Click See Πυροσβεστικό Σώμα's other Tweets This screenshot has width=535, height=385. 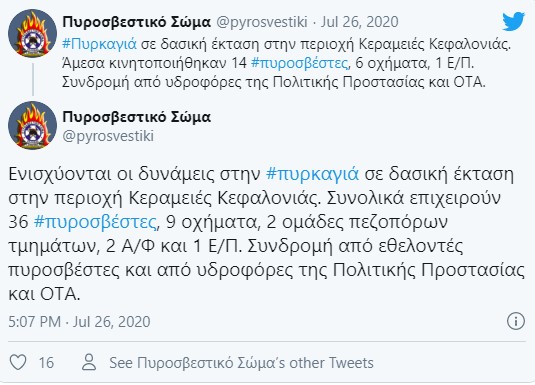click(x=241, y=362)
